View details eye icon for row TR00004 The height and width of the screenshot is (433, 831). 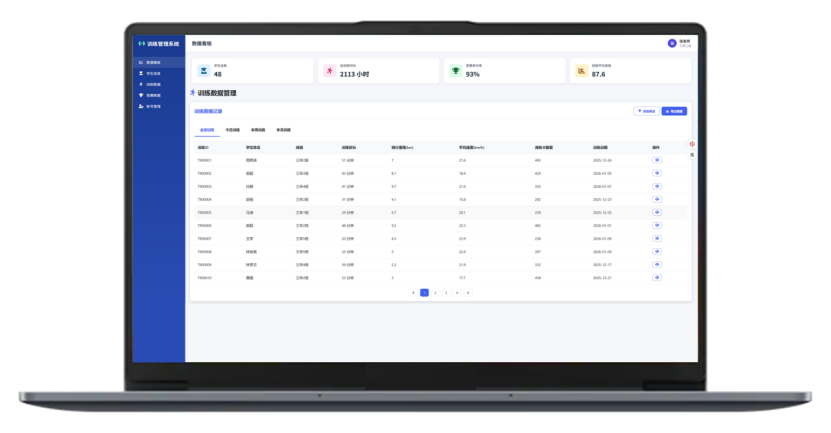click(x=657, y=199)
